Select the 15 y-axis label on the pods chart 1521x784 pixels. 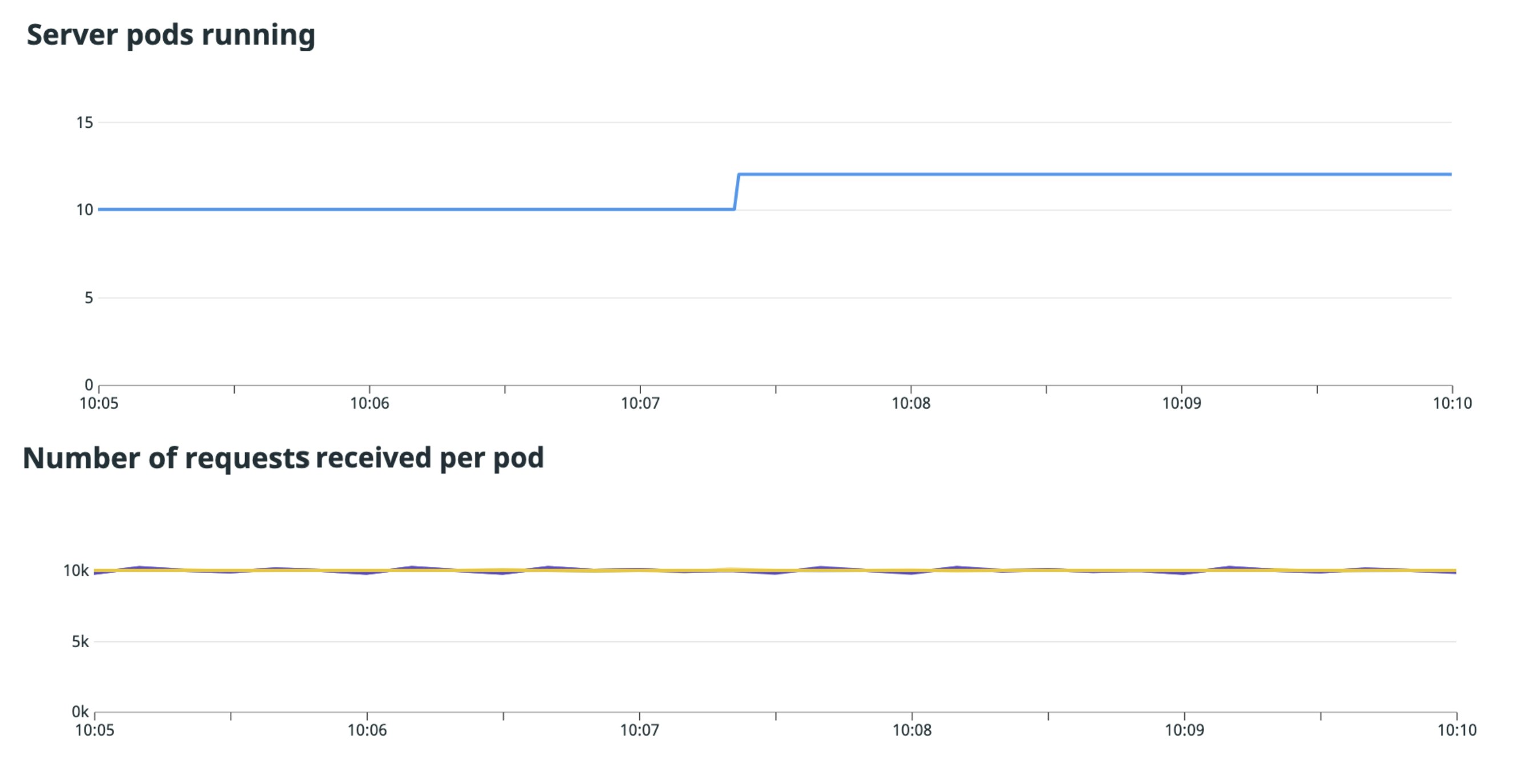(84, 123)
